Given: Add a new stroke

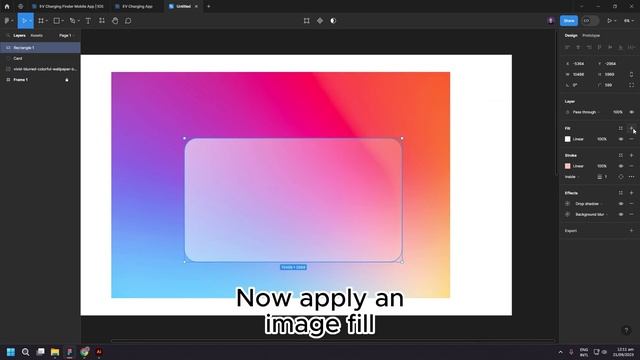Looking at the screenshot, I should point(631,155).
